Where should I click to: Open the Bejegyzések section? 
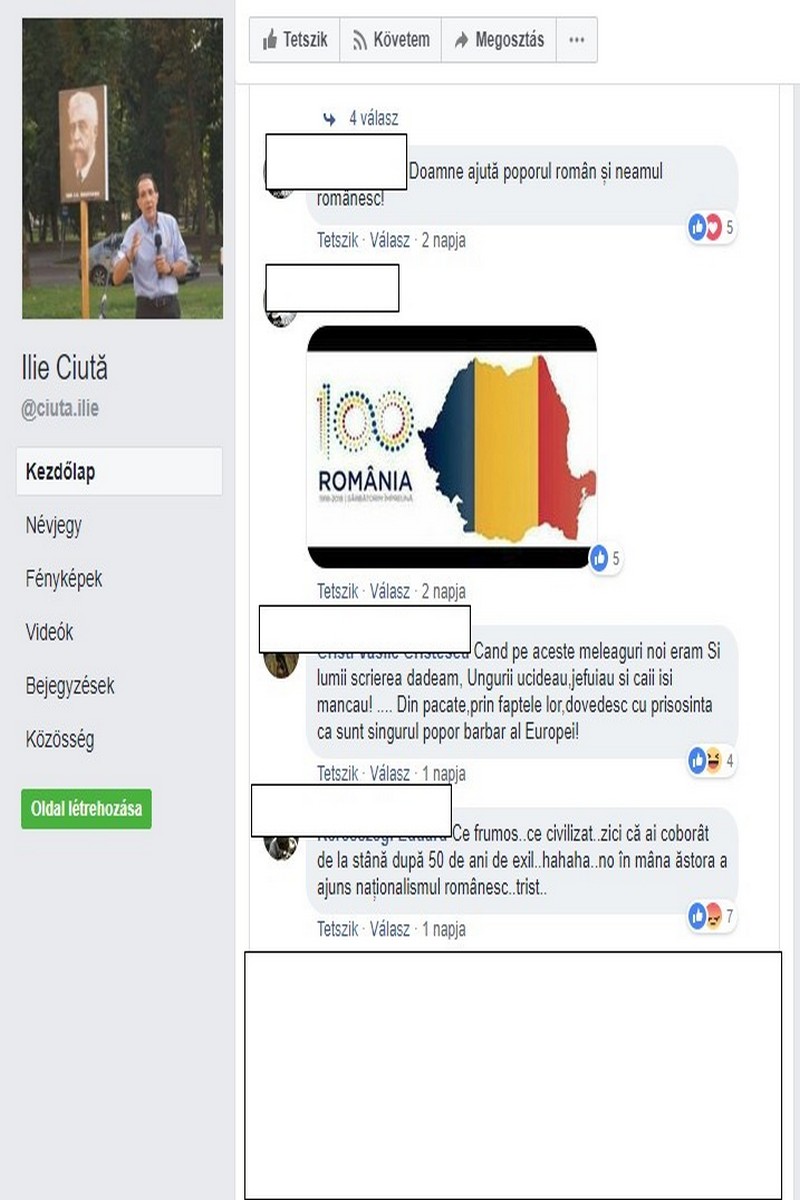pos(70,687)
